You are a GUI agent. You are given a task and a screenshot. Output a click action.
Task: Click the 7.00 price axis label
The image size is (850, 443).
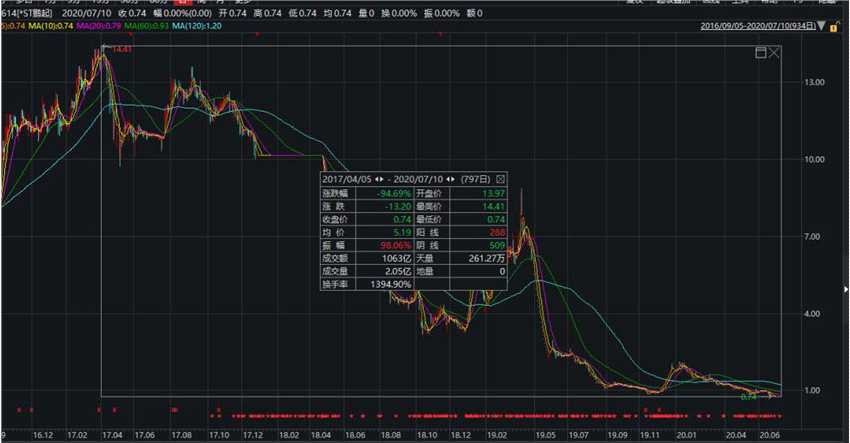(x=814, y=237)
